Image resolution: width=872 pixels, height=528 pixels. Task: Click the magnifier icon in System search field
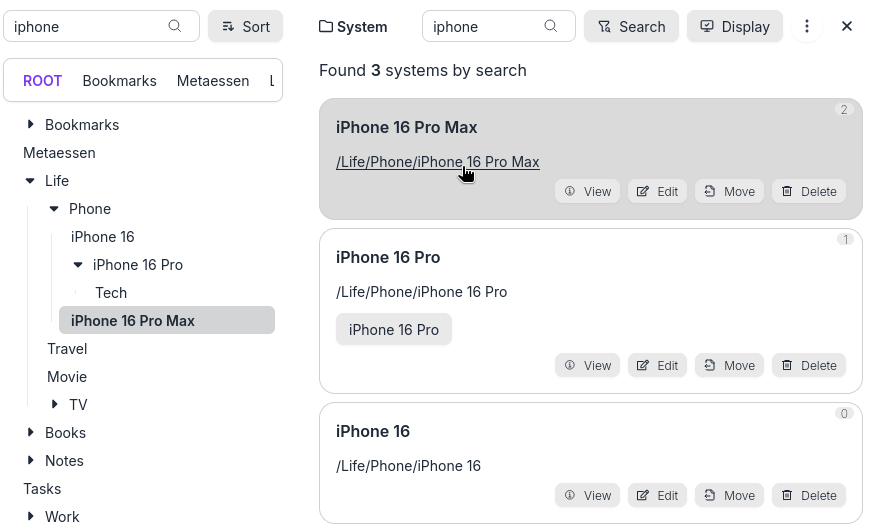pyautogui.click(x=551, y=27)
